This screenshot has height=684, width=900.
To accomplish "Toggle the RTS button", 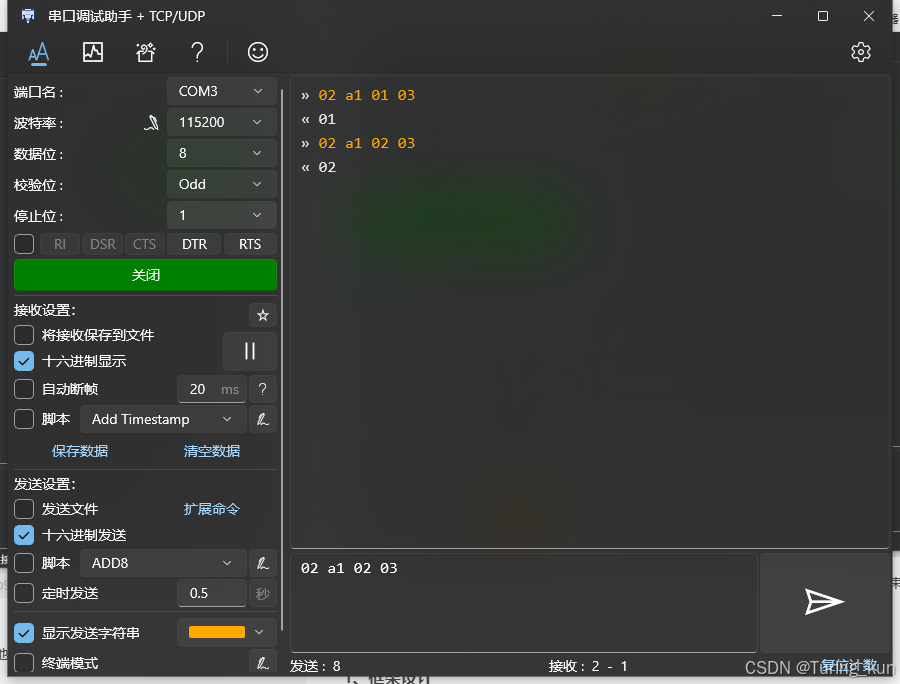I will tap(250, 244).
